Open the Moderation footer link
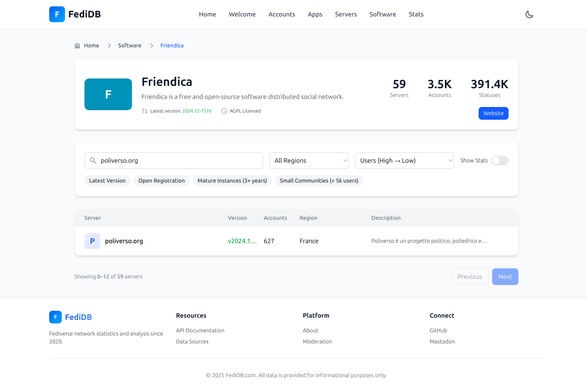This screenshot has height=392, width=587. click(x=317, y=342)
